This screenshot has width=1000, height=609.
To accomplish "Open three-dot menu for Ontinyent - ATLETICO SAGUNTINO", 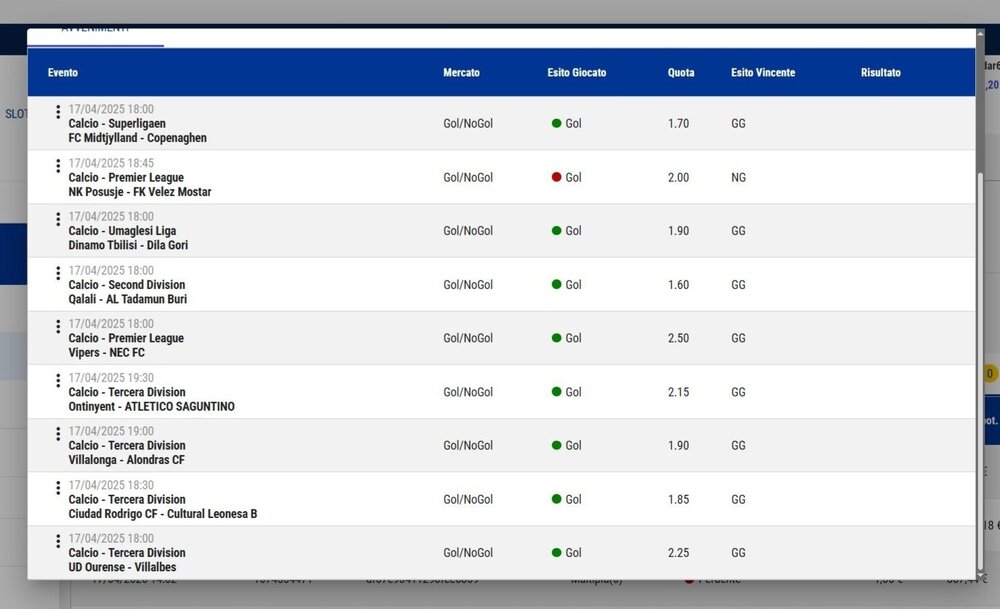I will click(58, 381).
